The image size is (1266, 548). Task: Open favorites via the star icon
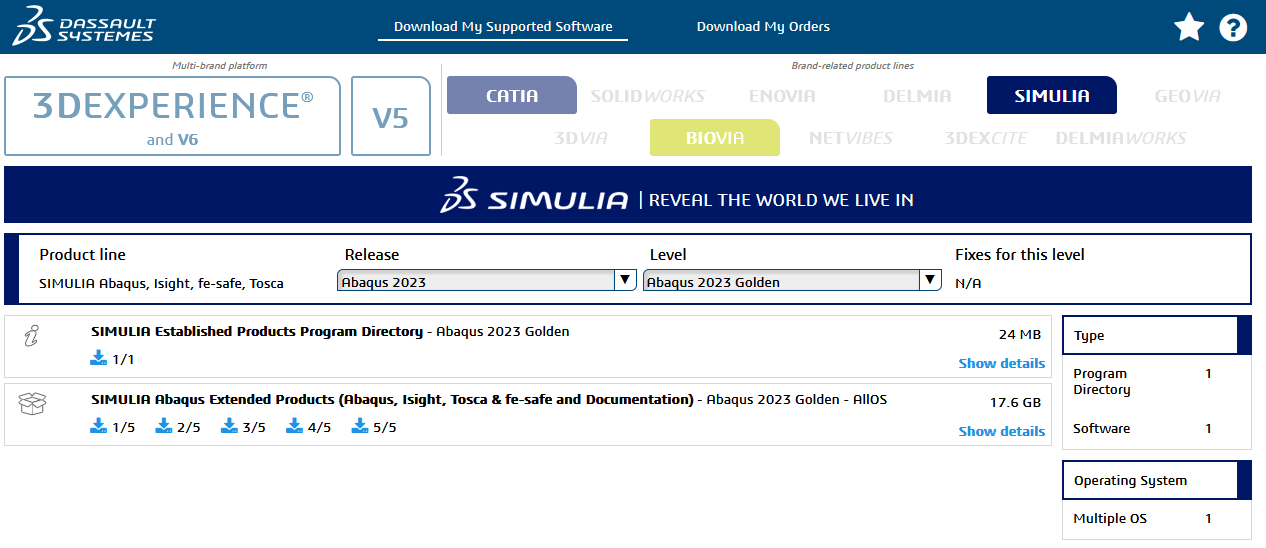click(1189, 27)
